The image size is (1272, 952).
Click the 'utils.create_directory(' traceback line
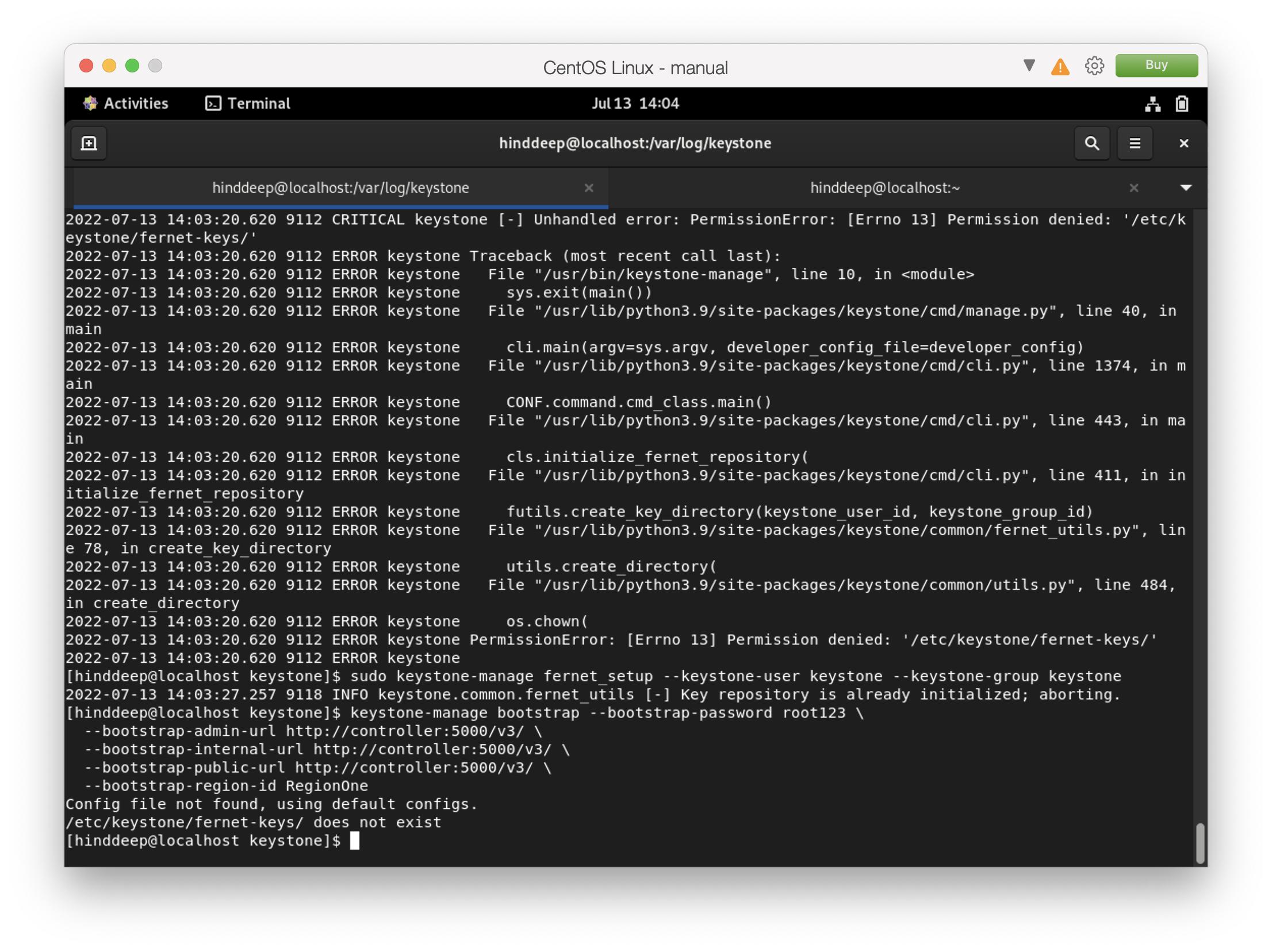(391, 566)
